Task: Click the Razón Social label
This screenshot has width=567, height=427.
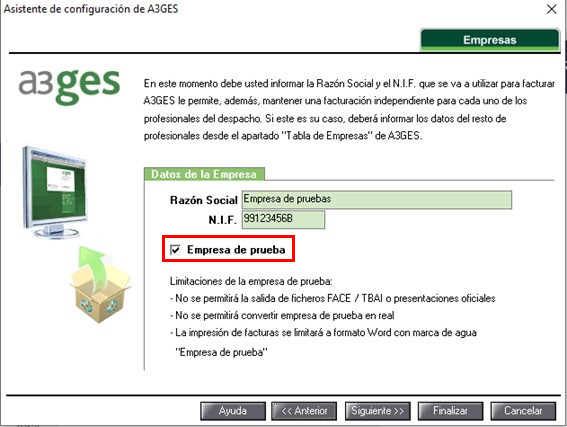Action: click(204, 200)
